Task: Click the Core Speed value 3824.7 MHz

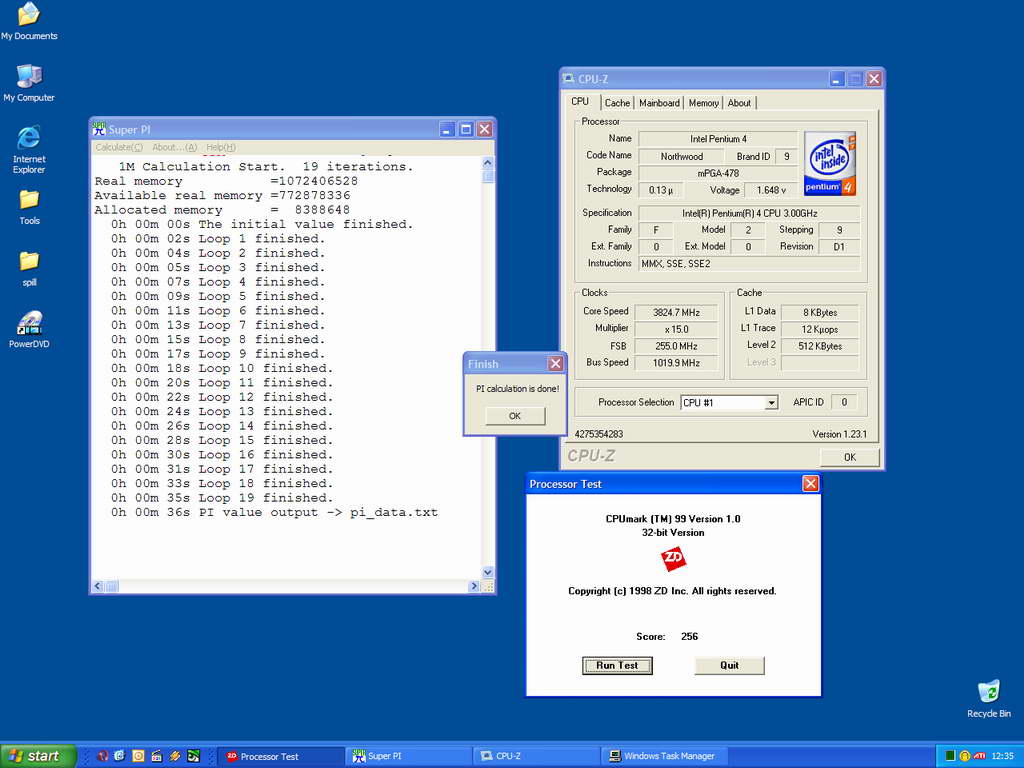Action: pos(676,312)
